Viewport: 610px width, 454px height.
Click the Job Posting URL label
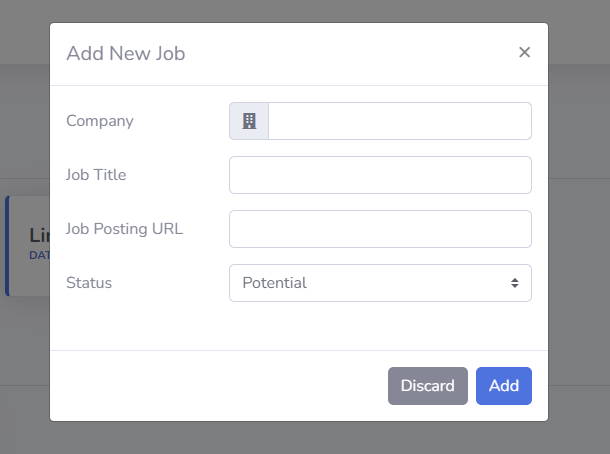[124, 229]
